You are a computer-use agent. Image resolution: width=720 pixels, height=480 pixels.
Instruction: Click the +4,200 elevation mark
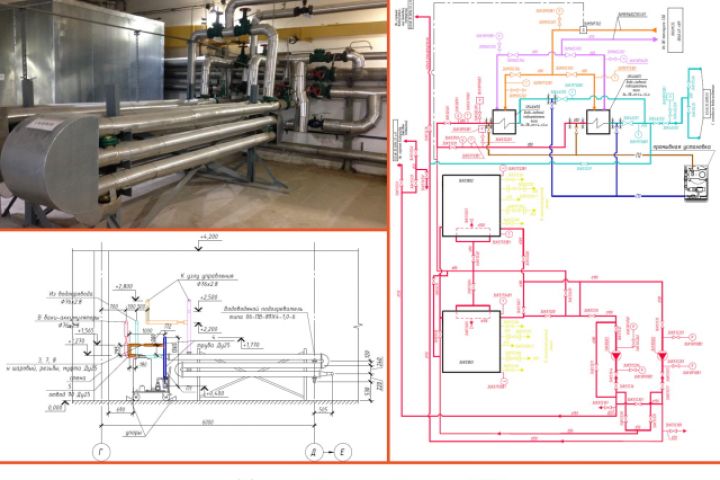click(x=209, y=237)
